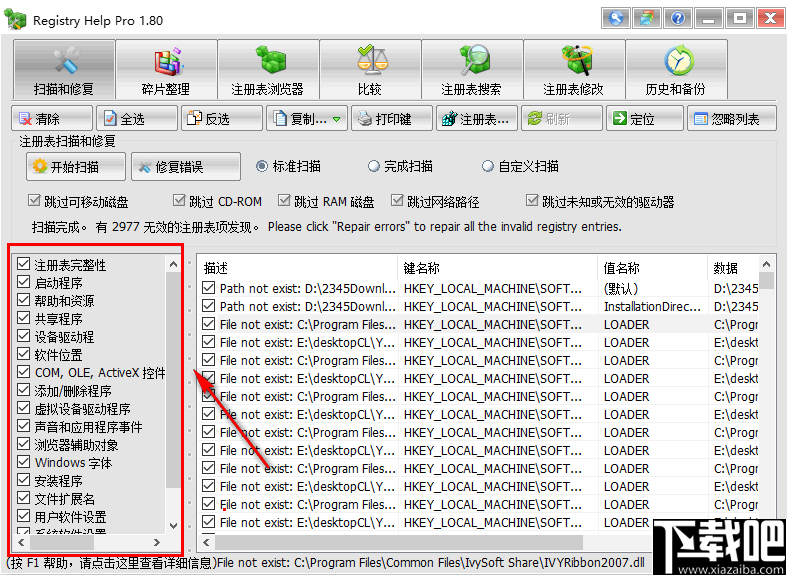Screen dimensions: 788x575
Task: Open the 扫描和修复 tab
Action: click(64, 69)
